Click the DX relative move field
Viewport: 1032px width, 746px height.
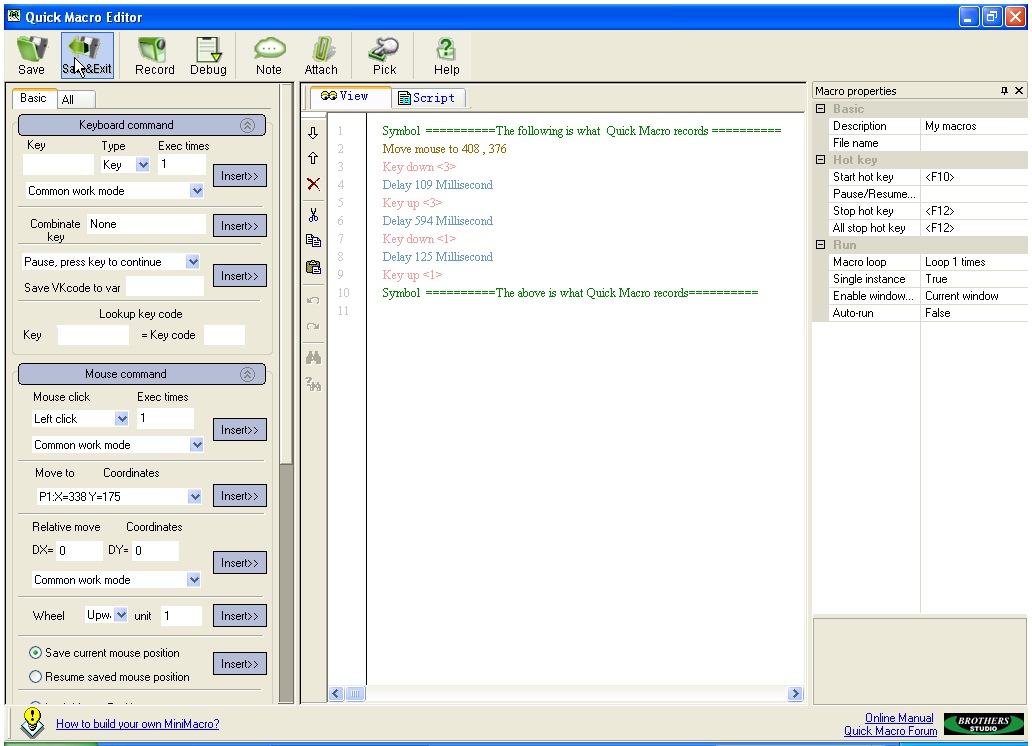point(80,550)
